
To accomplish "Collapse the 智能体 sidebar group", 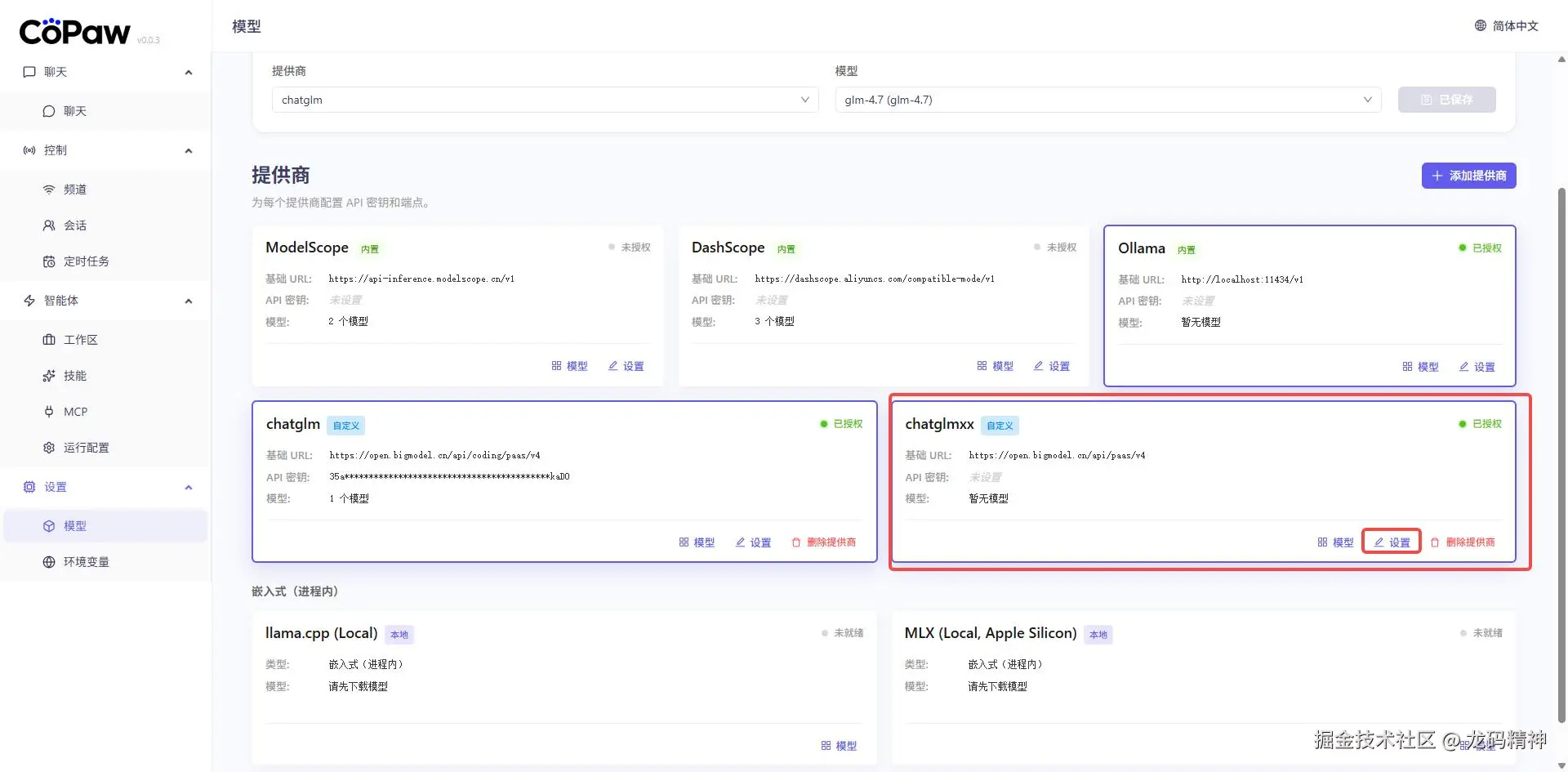I will point(189,301).
